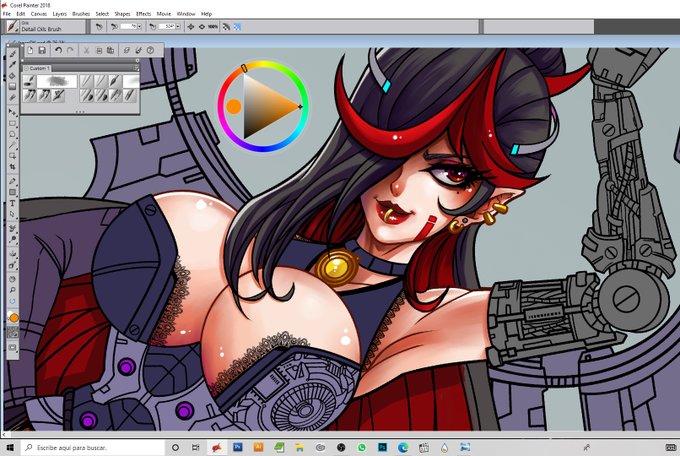
Task: Select the Dropper tool in toolbox
Action: click(x=13, y=65)
